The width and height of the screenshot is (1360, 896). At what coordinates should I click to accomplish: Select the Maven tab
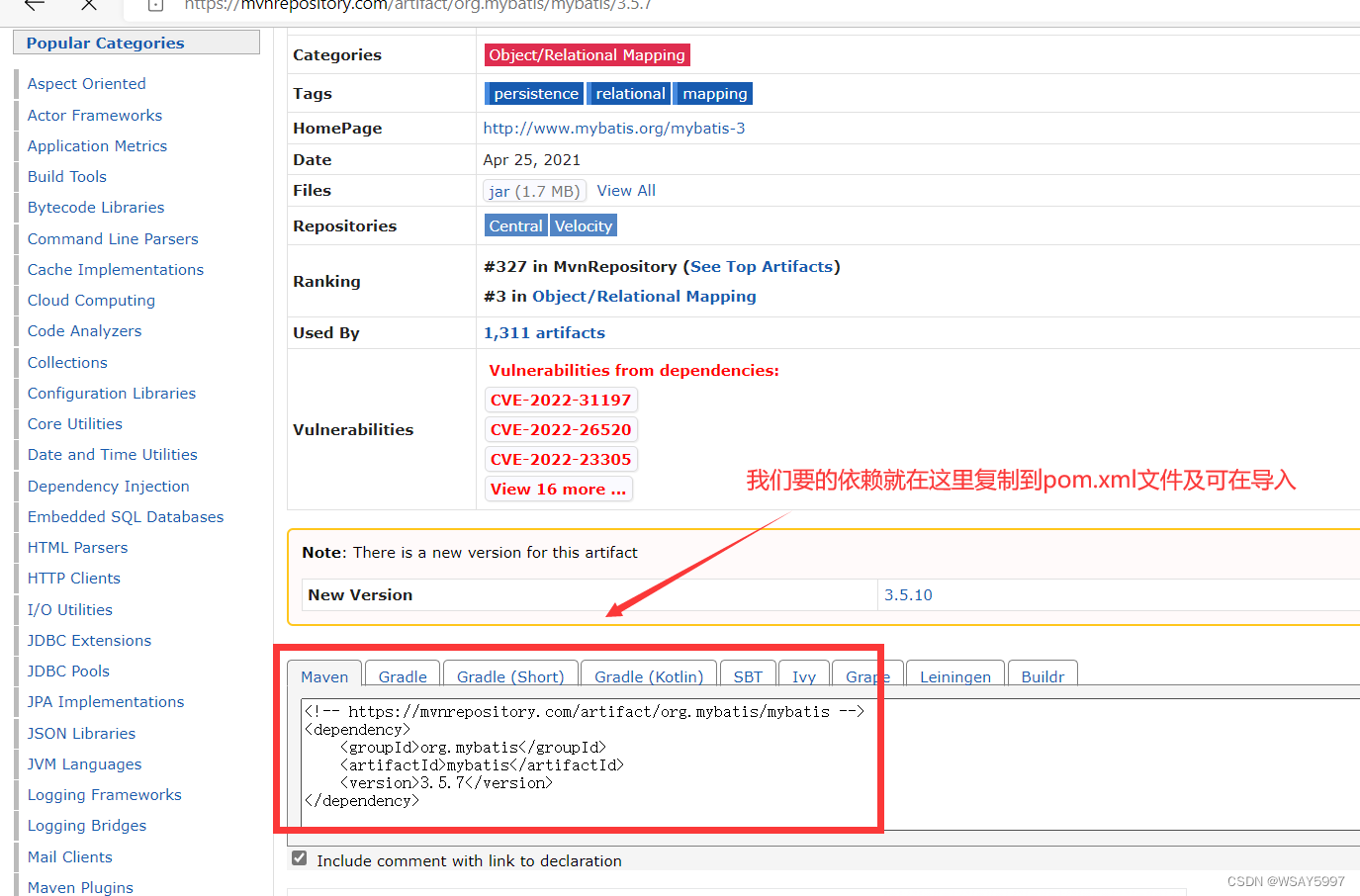tap(324, 676)
